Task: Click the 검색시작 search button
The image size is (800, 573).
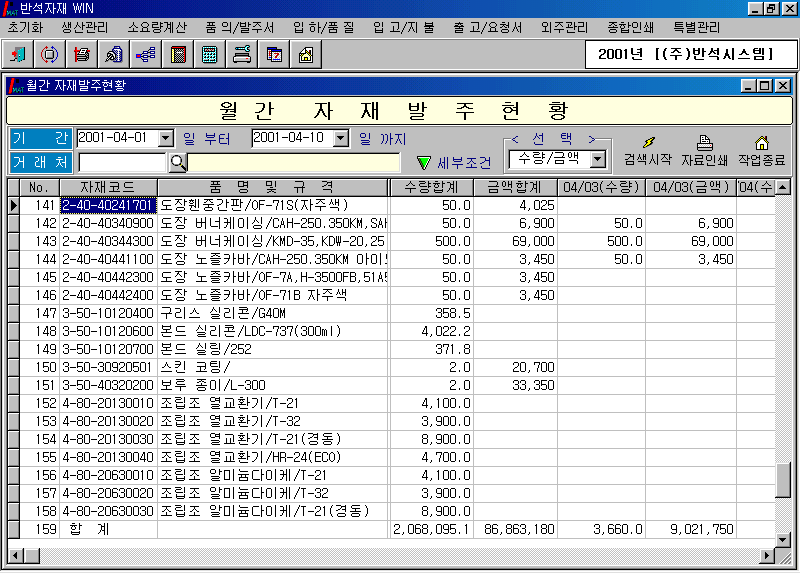Action: pyautogui.click(x=647, y=151)
